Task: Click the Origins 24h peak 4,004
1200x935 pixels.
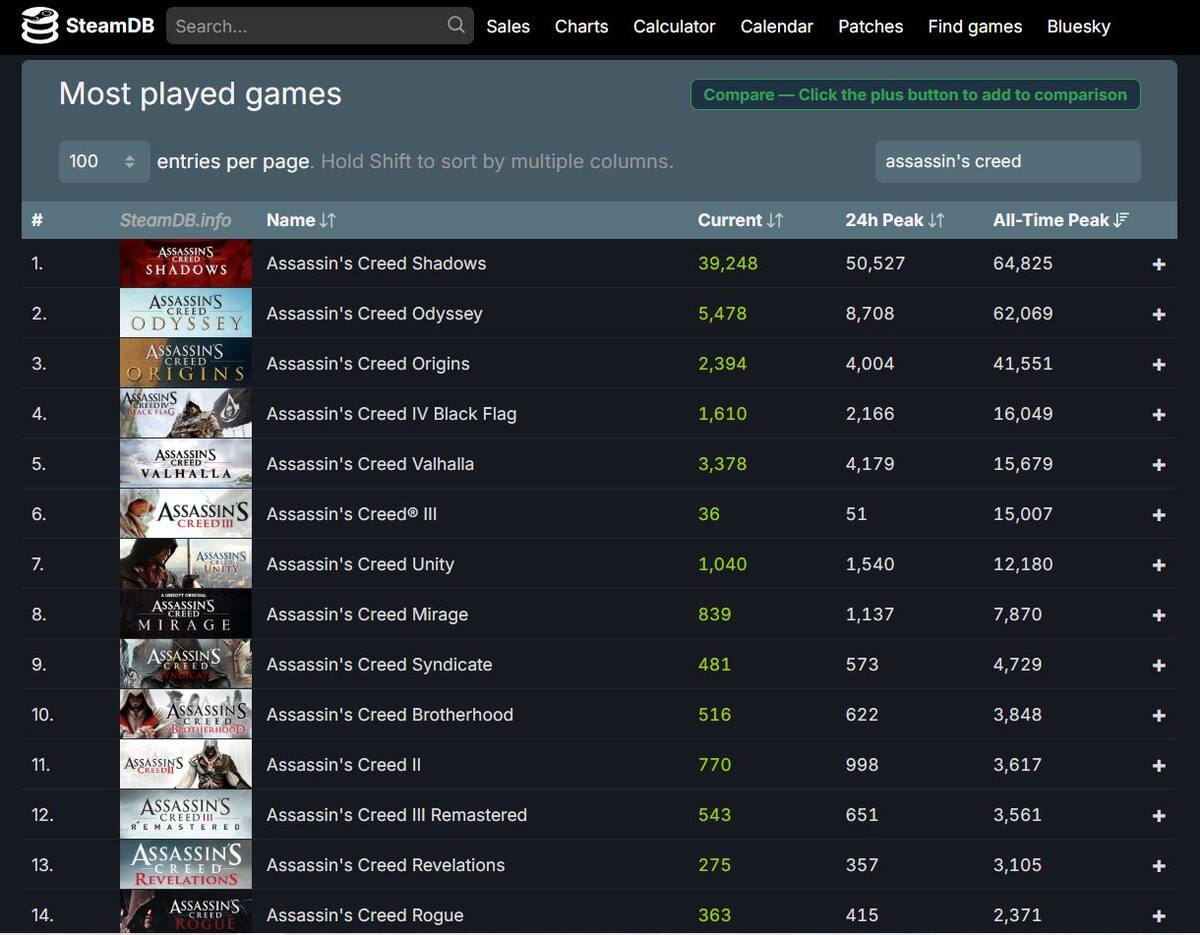Action: point(870,364)
